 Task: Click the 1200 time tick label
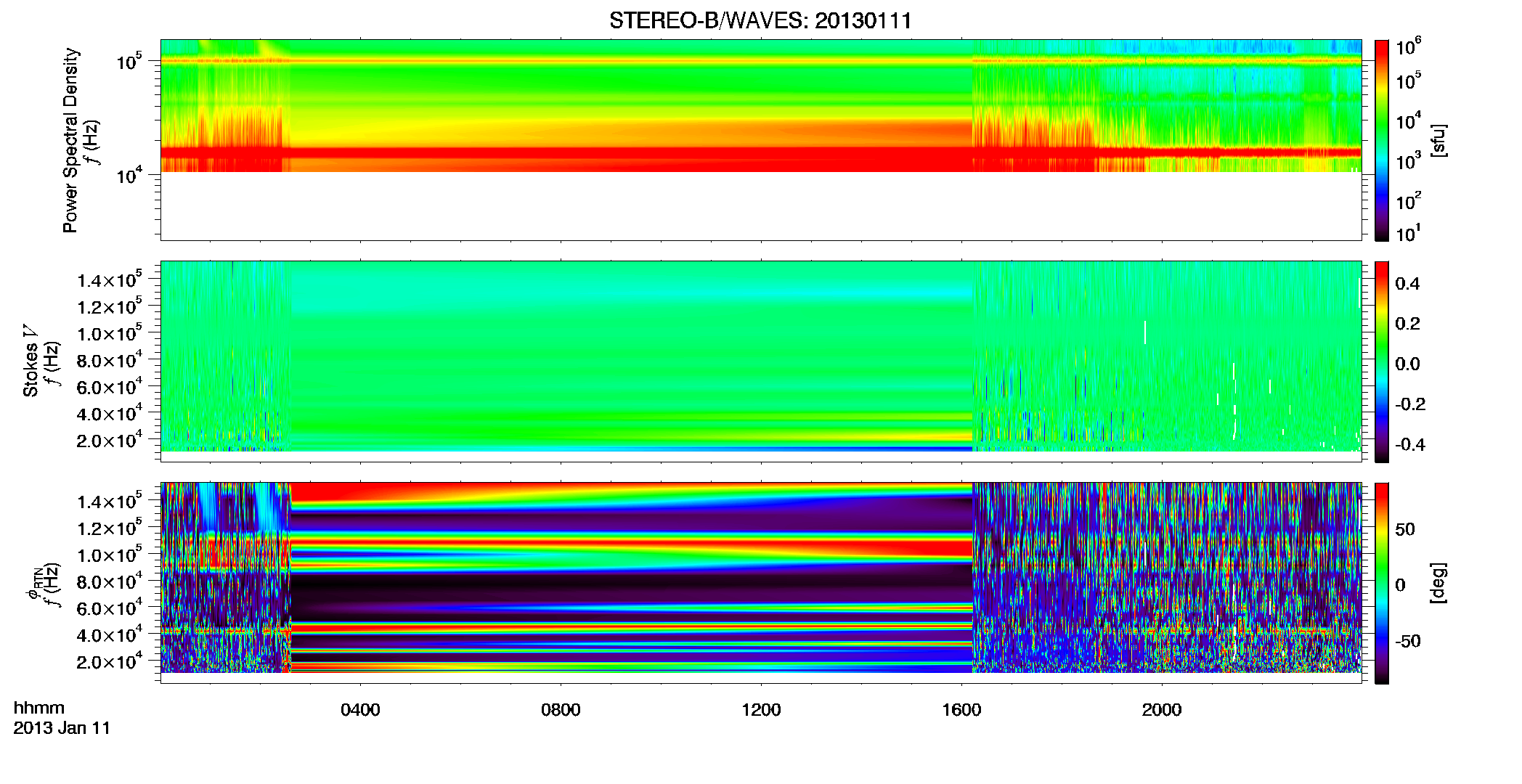coord(761,710)
